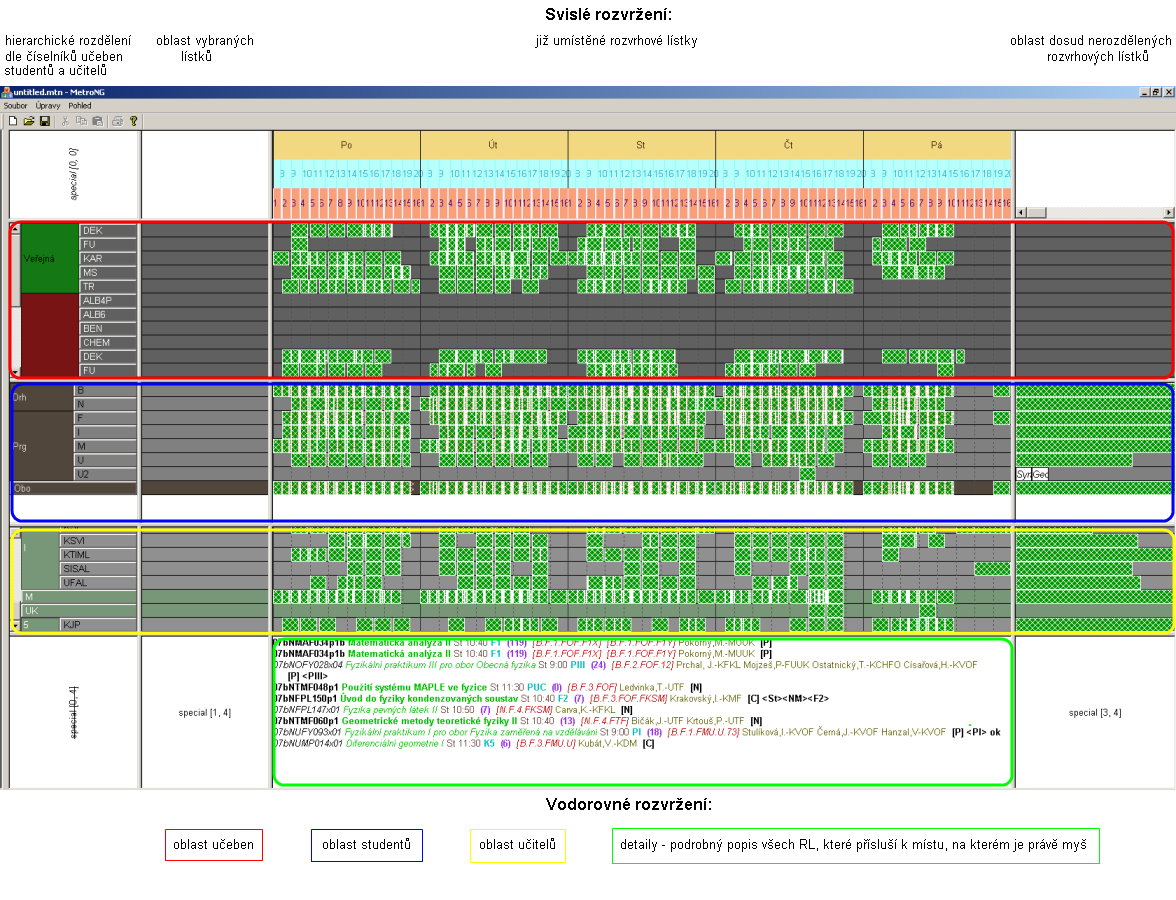Viewport: 1176px width, 900px height.
Task: Click the Cut scissors toolbar icon
Action: [66, 121]
